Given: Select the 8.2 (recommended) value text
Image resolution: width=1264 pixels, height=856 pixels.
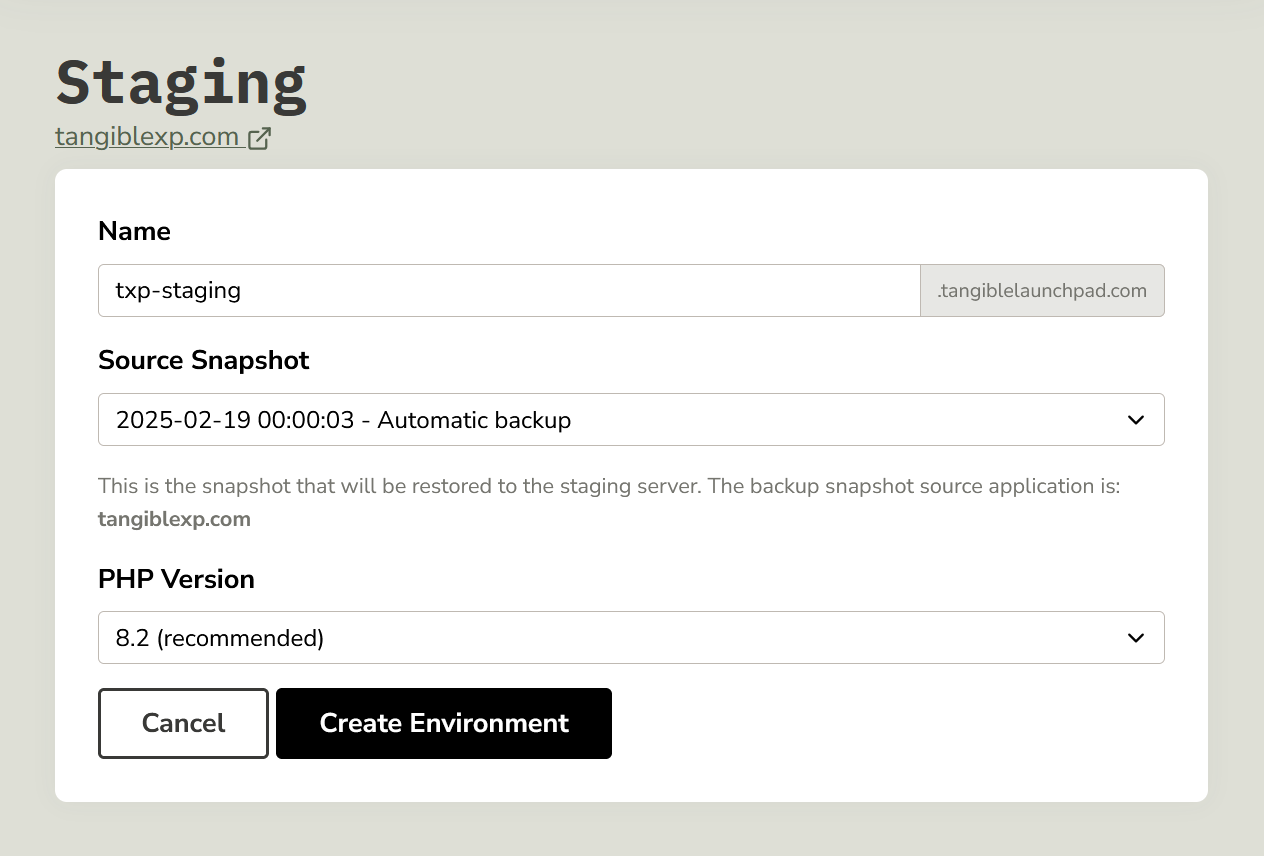Looking at the screenshot, I should click(220, 638).
